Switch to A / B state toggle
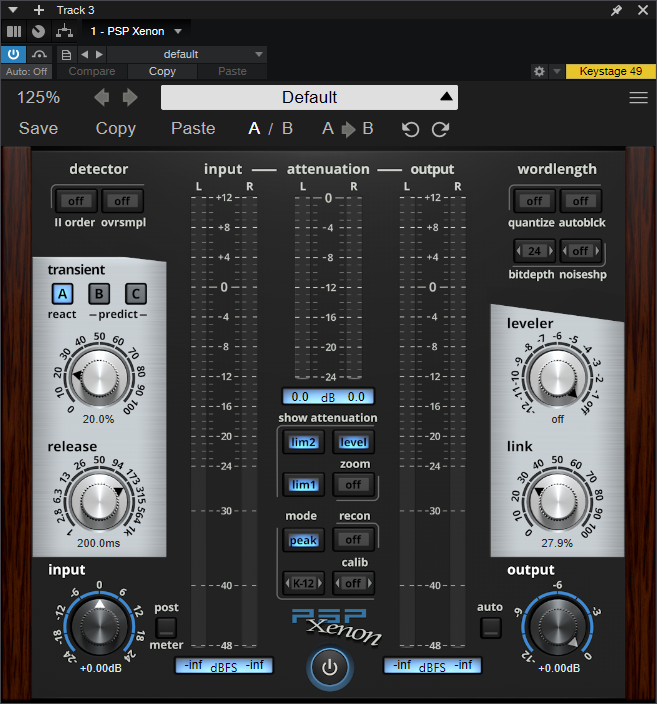 (270, 129)
